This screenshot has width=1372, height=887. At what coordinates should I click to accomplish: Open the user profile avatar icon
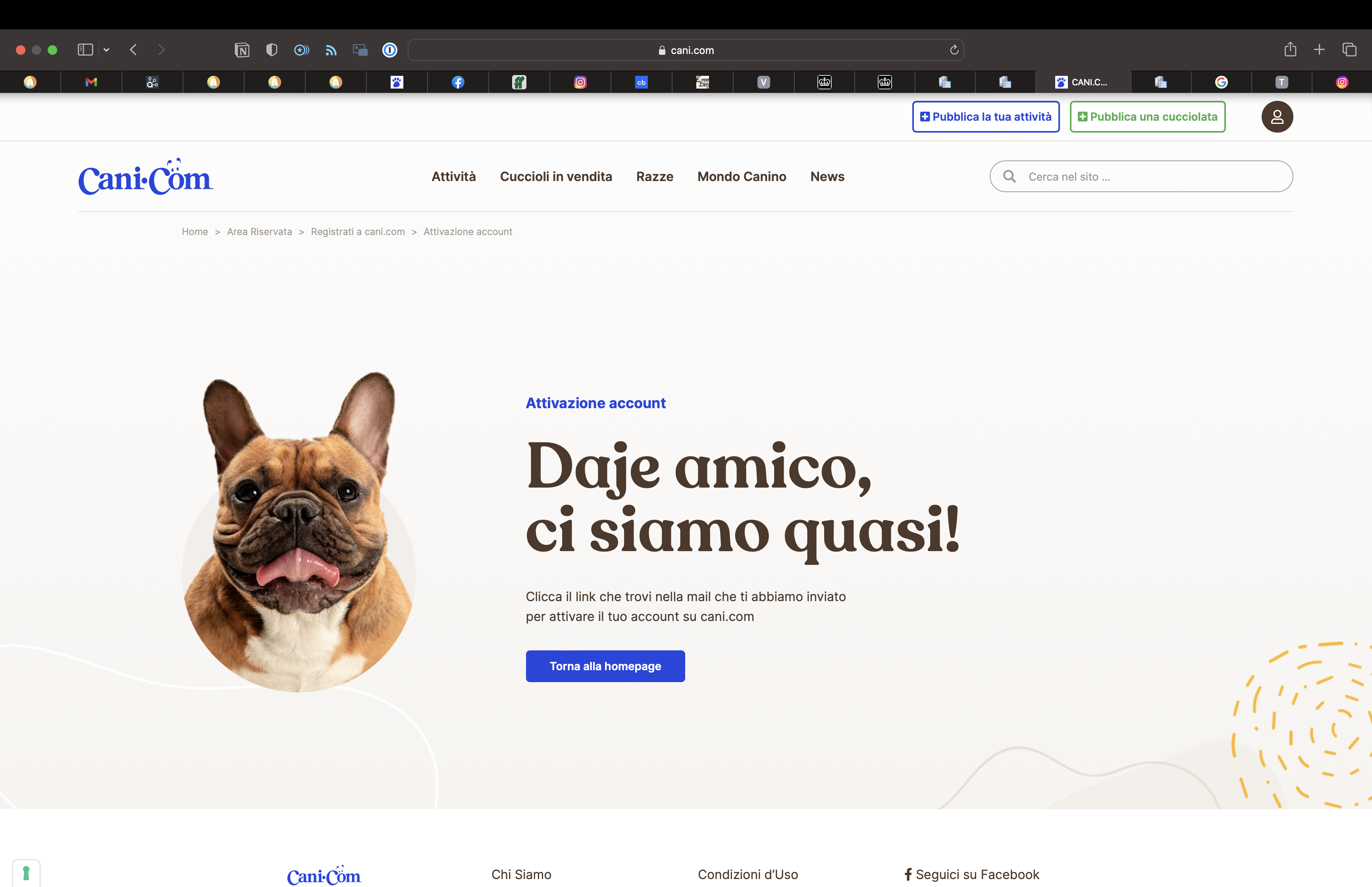click(x=1277, y=117)
